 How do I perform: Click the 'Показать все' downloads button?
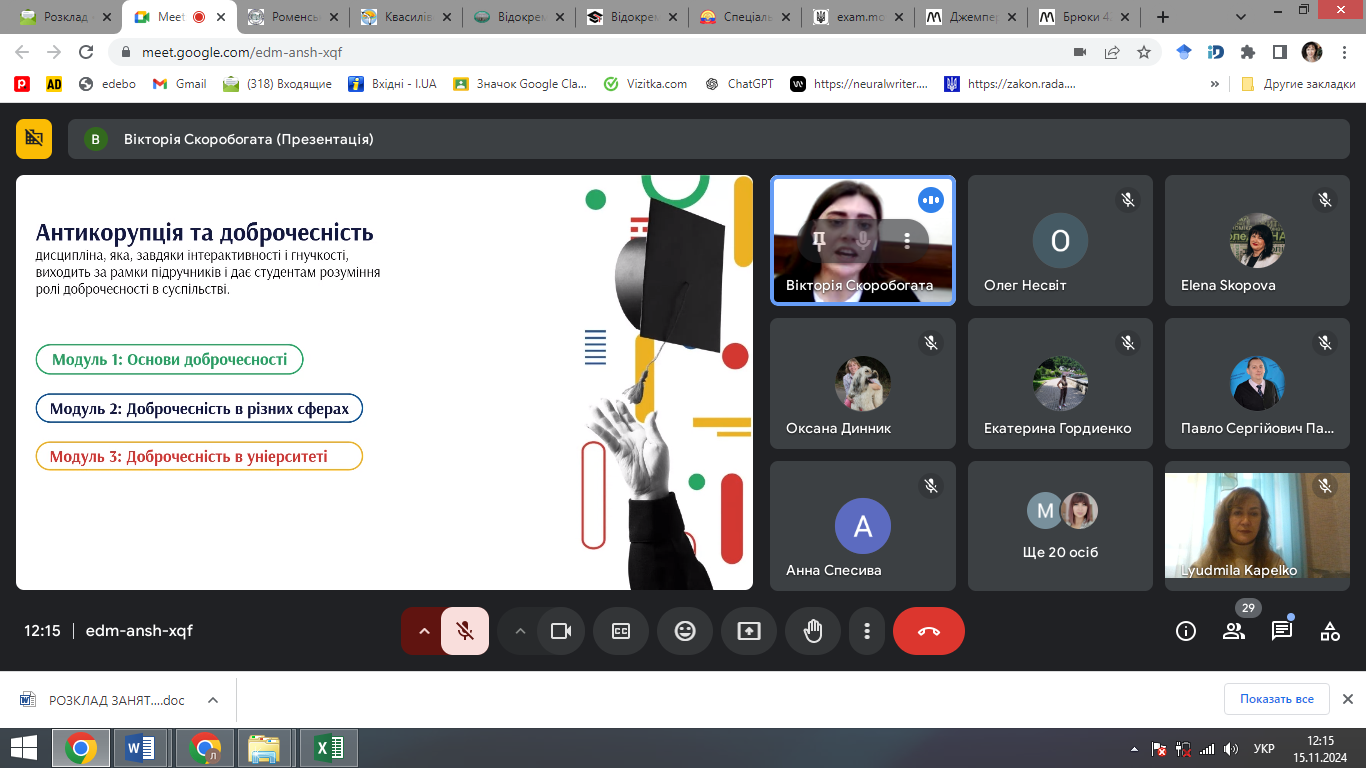pos(1276,699)
